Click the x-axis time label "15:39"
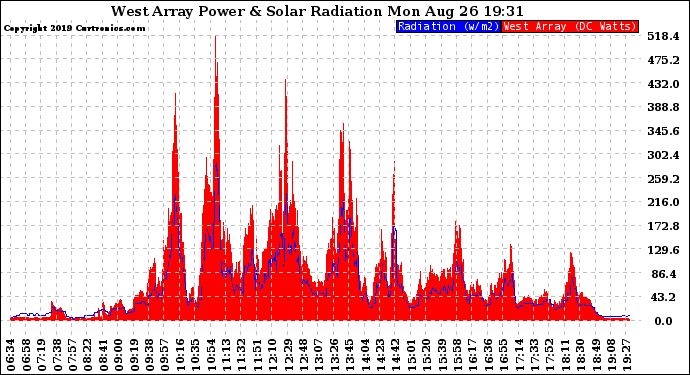690x375 pixels. click(443, 355)
